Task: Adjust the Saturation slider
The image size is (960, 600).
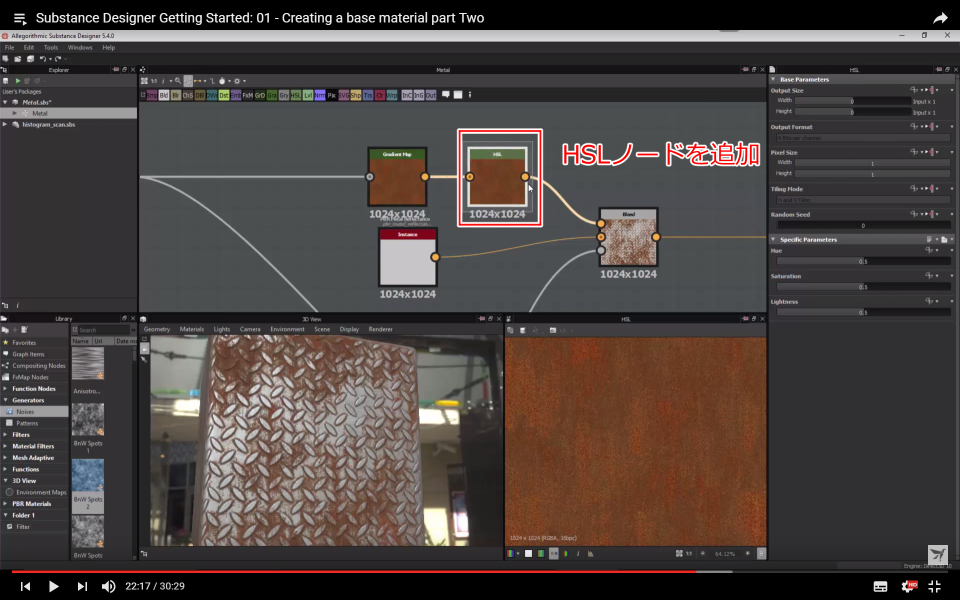Action: click(x=863, y=287)
